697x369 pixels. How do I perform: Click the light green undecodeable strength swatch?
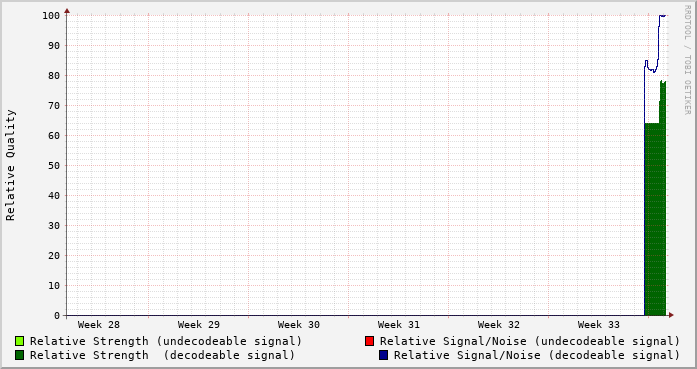click(x=20, y=341)
